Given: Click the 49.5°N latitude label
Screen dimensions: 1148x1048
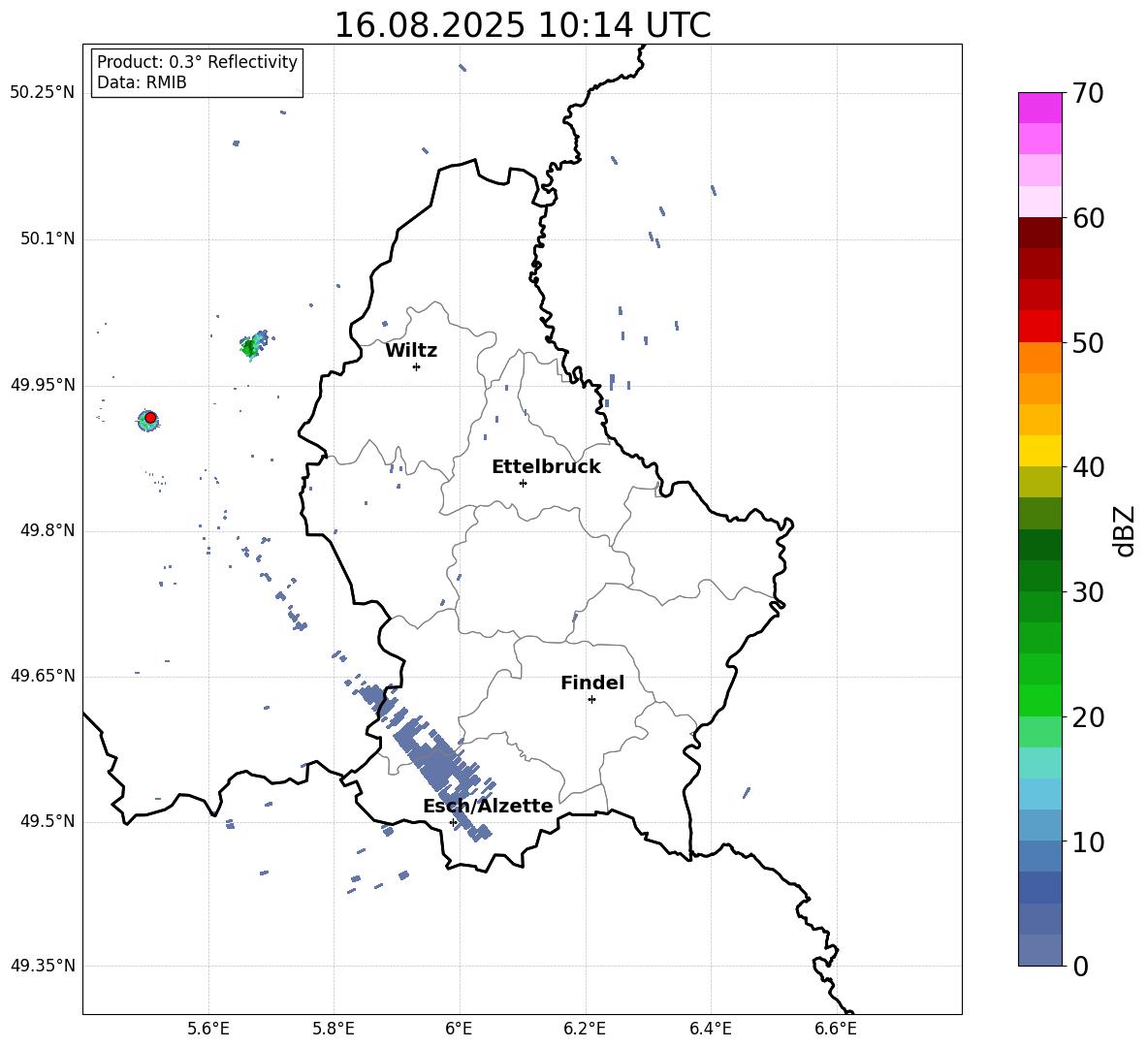Looking at the screenshot, I should pyautogui.click(x=47, y=821).
